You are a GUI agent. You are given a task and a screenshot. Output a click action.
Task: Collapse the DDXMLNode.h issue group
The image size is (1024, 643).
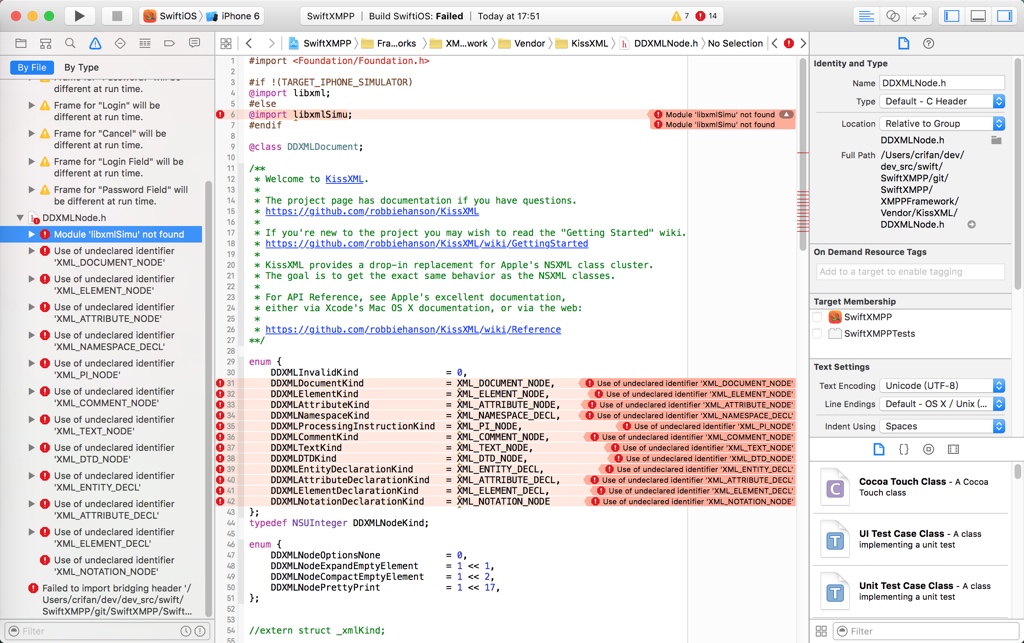click(x=20, y=218)
